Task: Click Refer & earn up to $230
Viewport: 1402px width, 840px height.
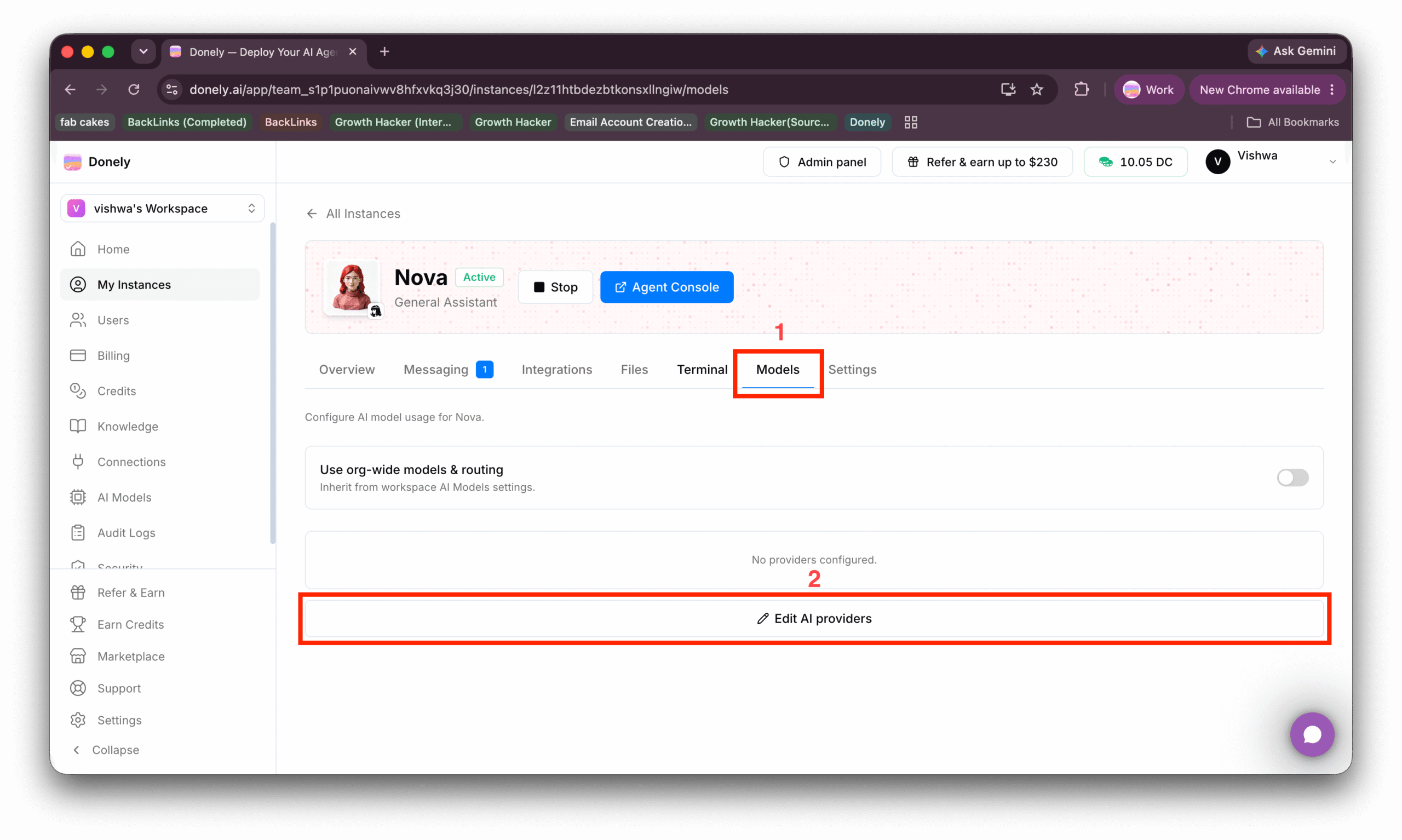Action: pos(981,162)
